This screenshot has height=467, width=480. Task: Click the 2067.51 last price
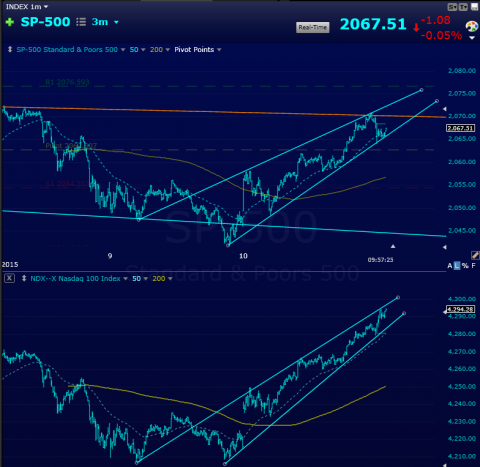coord(373,24)
